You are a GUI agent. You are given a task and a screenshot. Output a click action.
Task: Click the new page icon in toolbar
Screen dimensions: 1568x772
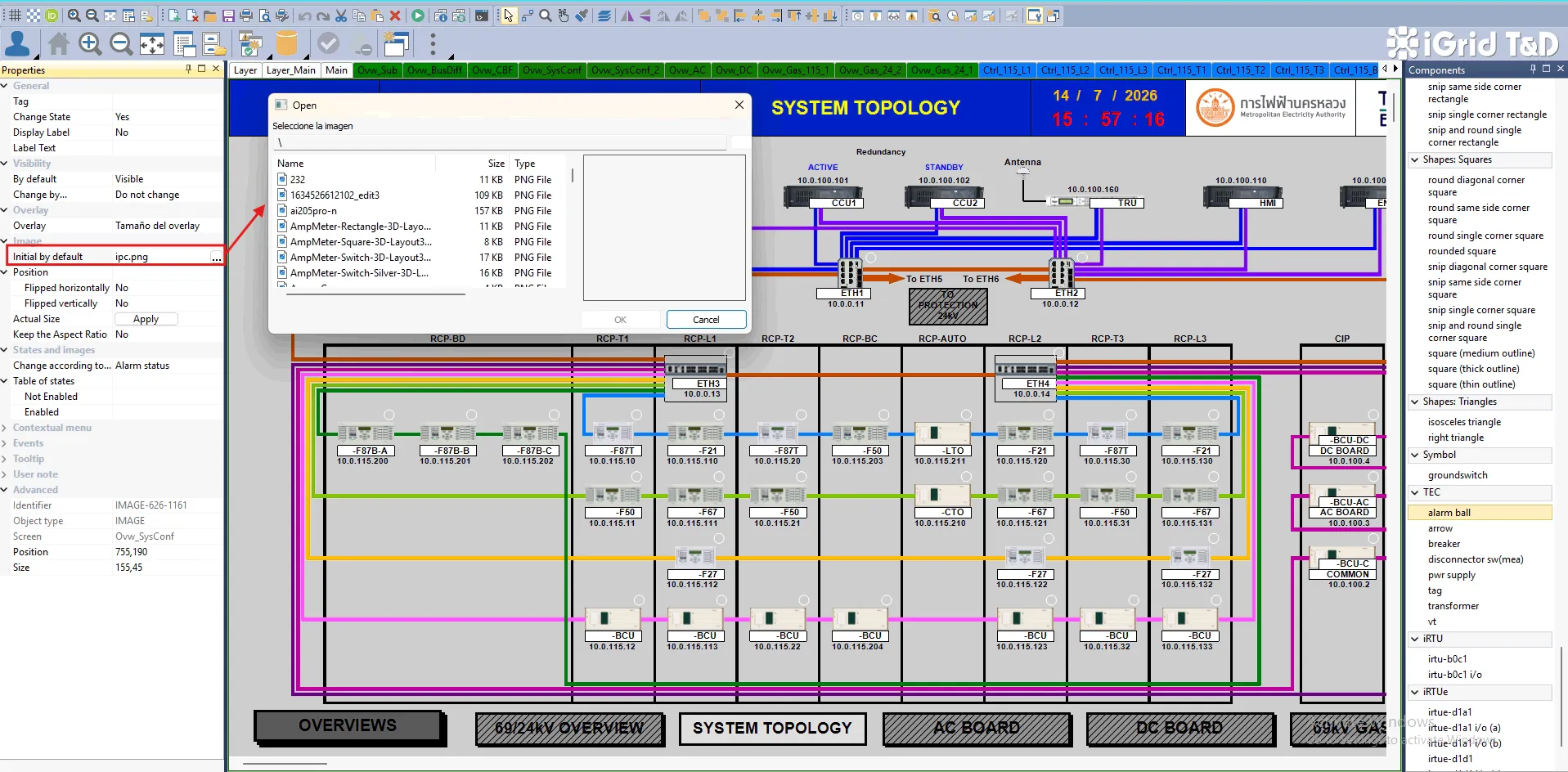tap(174, 16)
